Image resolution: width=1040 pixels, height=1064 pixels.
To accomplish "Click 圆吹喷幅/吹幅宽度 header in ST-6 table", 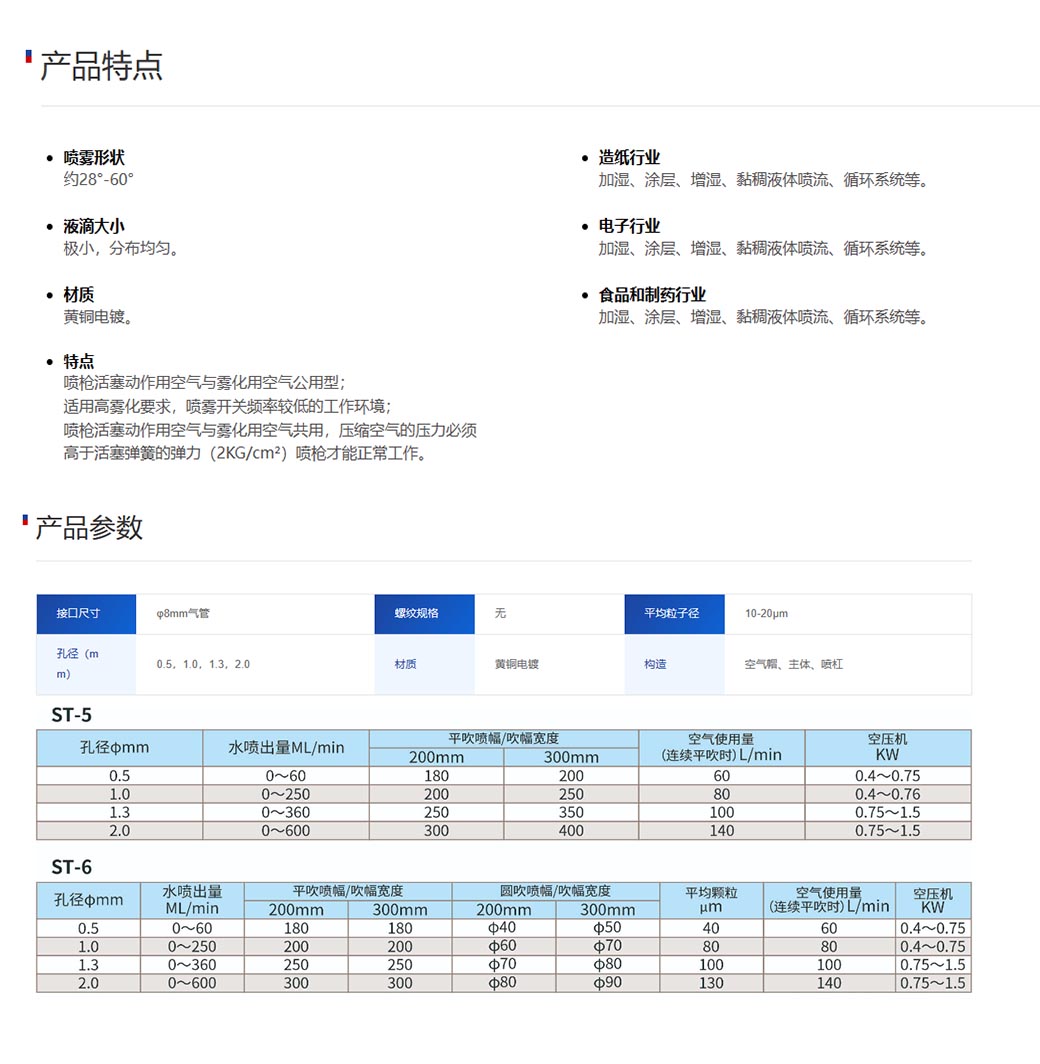I will point(555,891).
